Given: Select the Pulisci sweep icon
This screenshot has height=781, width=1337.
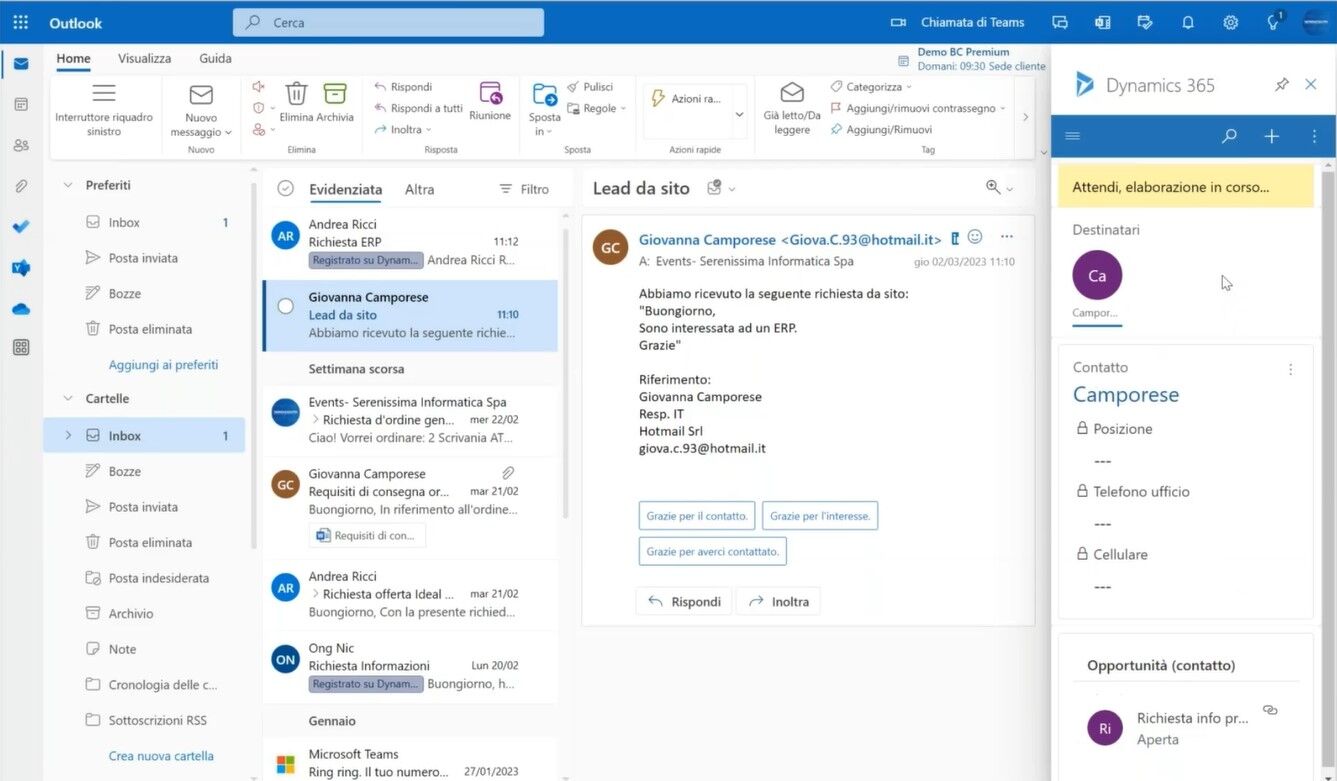Looking at the screenshot, I should [572, 87].
